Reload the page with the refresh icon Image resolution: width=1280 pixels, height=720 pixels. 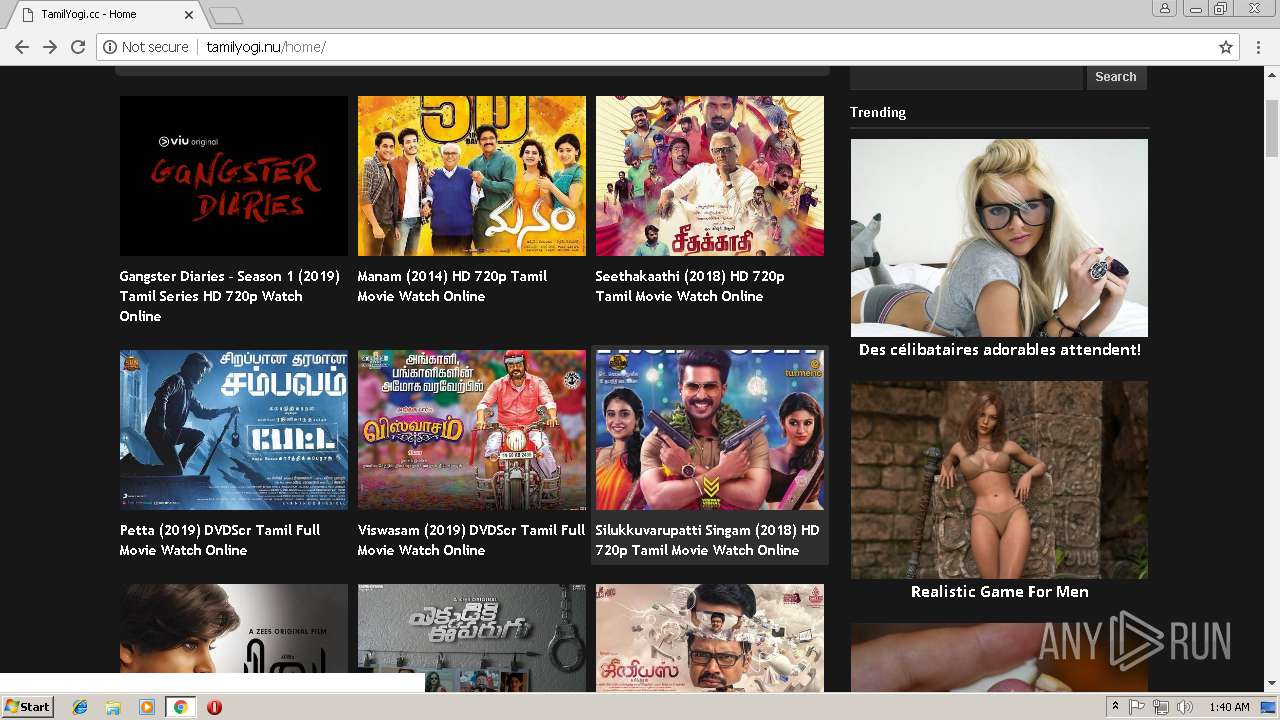pos(78,47)
